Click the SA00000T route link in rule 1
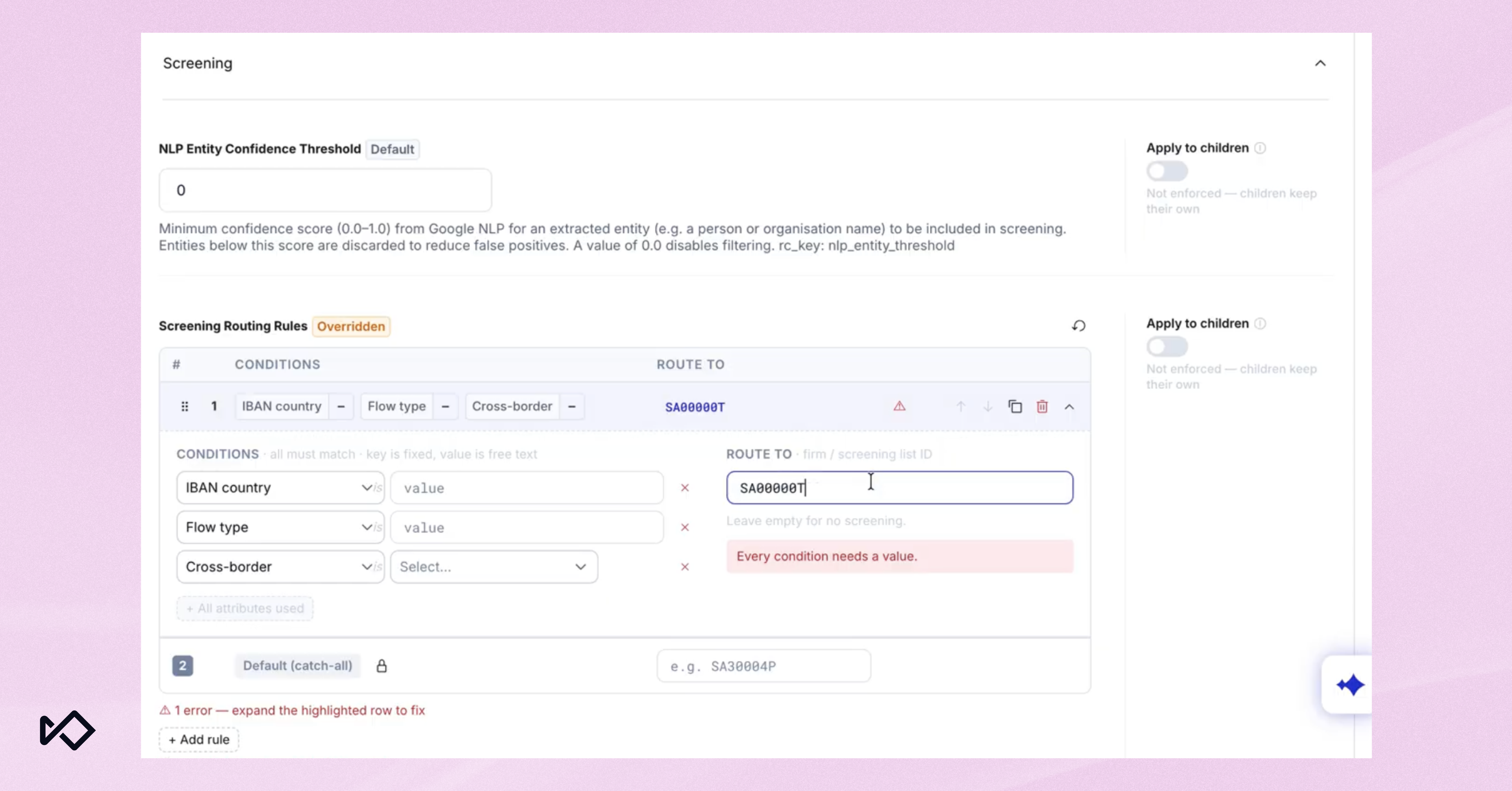1512x791 pixels. click(695, 407)
